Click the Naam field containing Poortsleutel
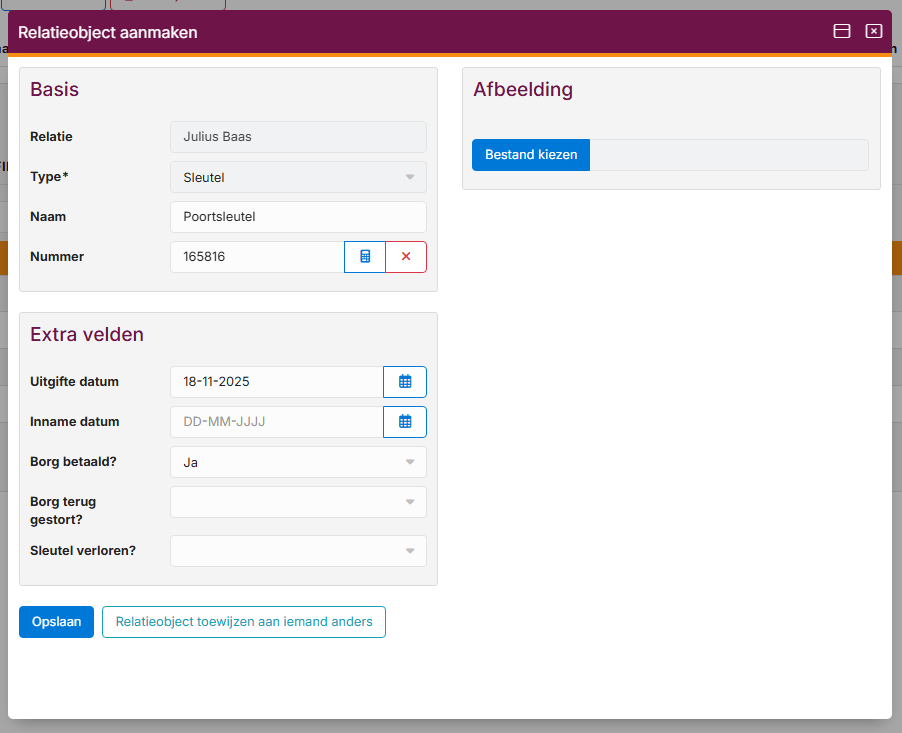 298,217
